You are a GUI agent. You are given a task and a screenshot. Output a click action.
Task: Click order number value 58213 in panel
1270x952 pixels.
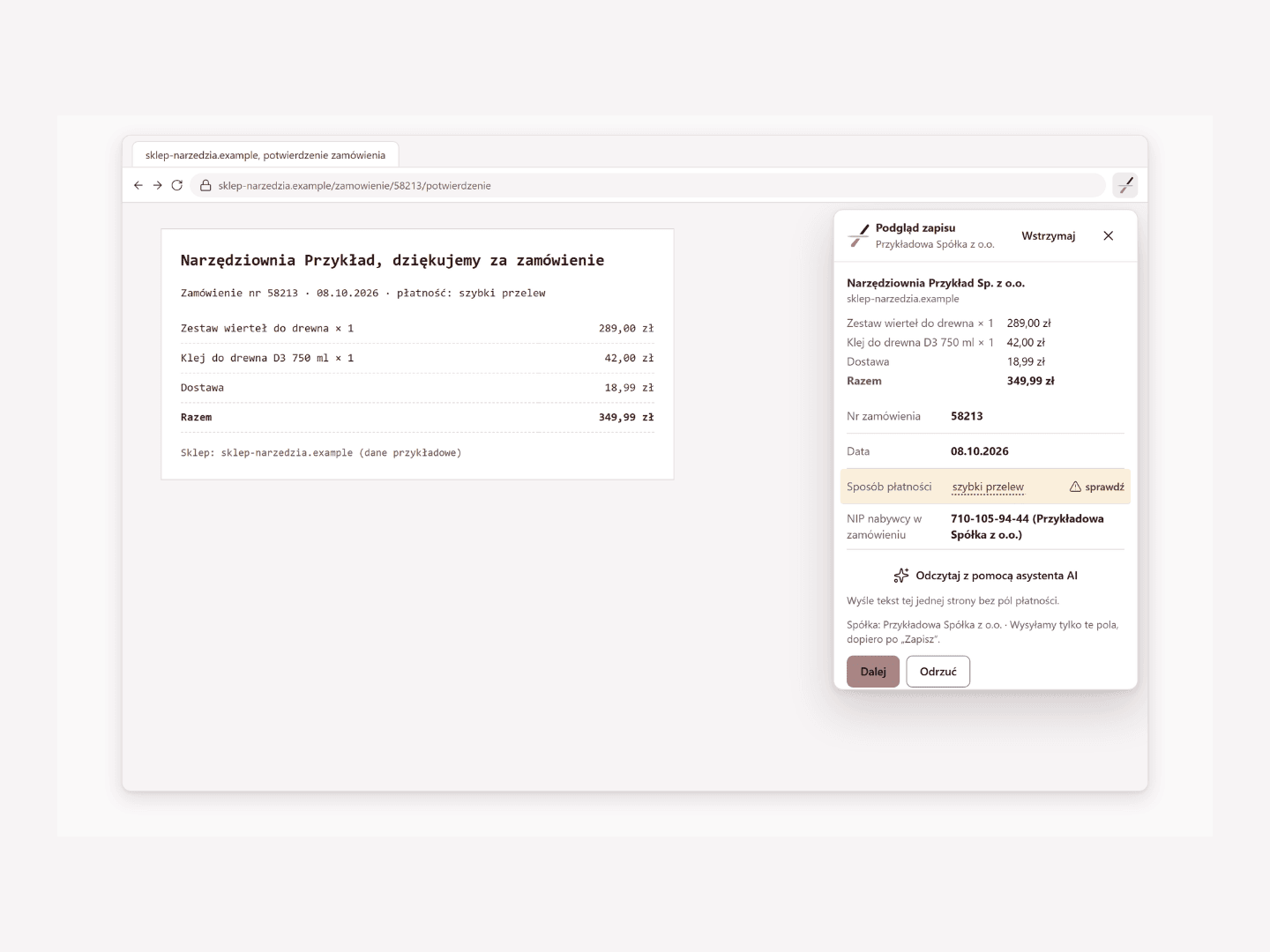tap(967, 416)
